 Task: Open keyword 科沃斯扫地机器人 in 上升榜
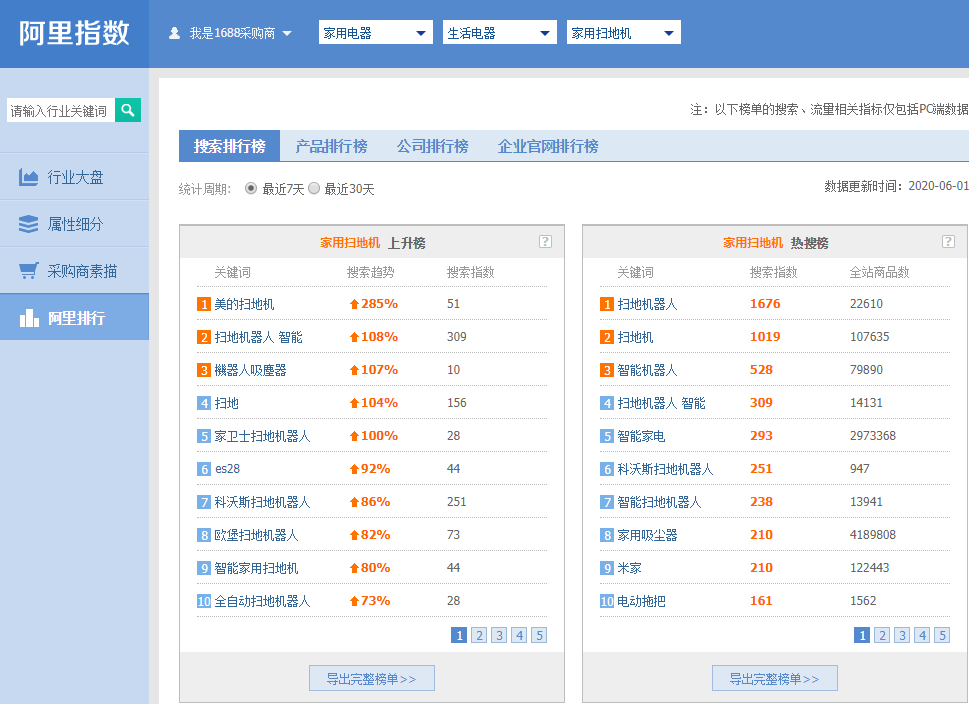[262, 502]
